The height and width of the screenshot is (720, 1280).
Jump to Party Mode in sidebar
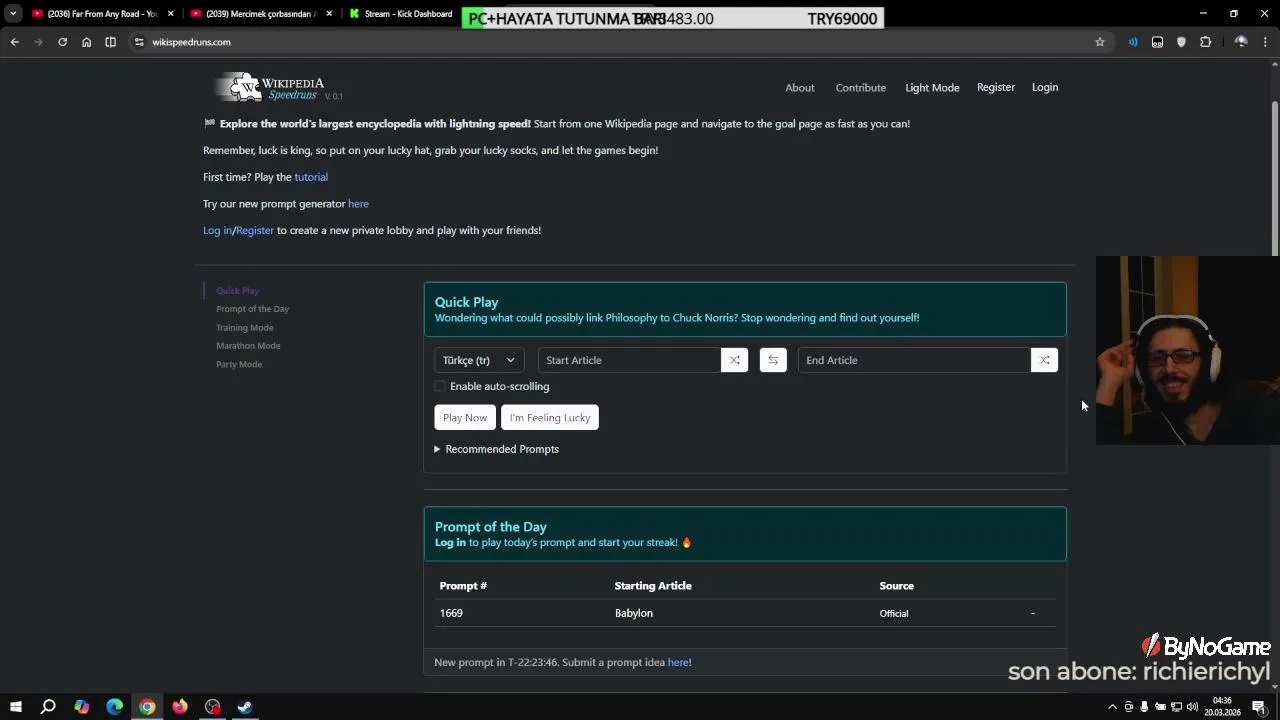click(x=239, y=364)
